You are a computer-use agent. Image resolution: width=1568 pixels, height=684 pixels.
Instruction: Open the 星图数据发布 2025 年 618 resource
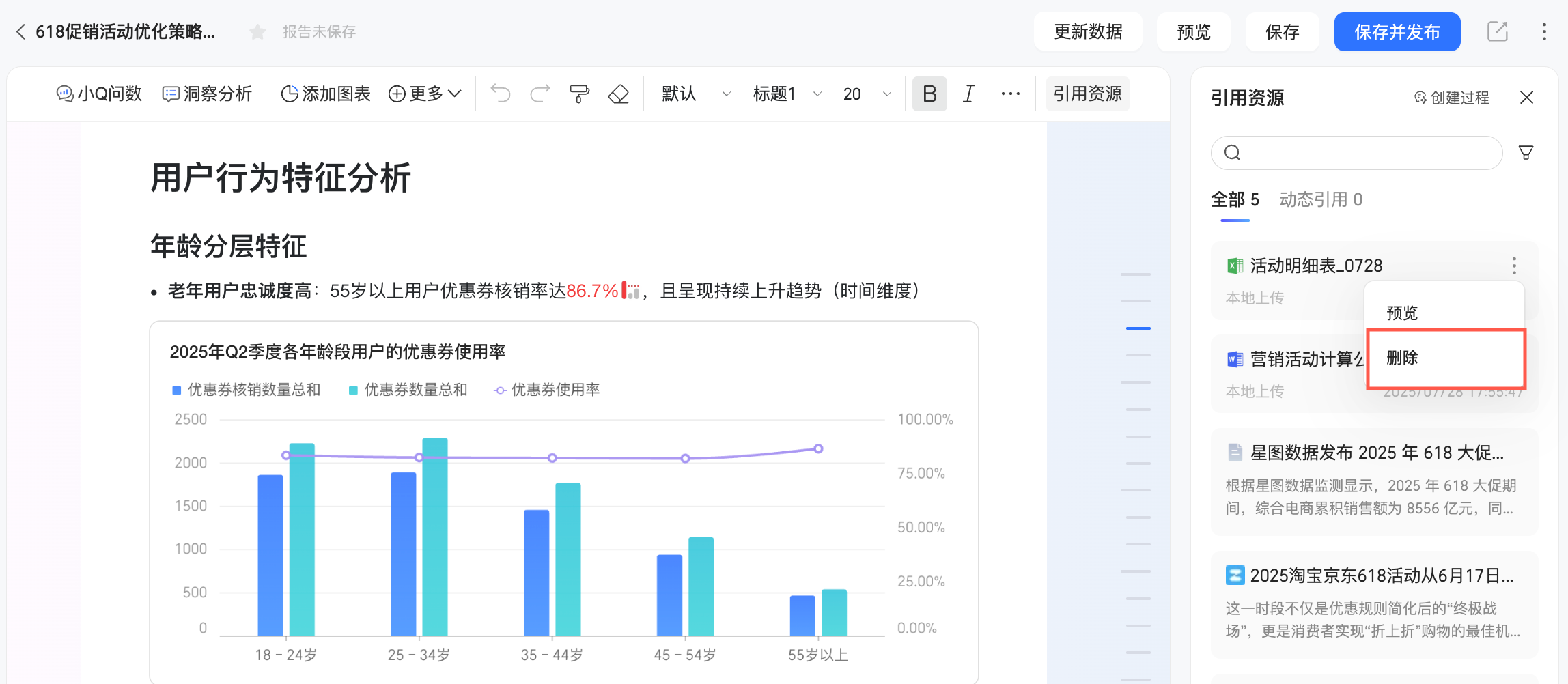(1375, 482)
